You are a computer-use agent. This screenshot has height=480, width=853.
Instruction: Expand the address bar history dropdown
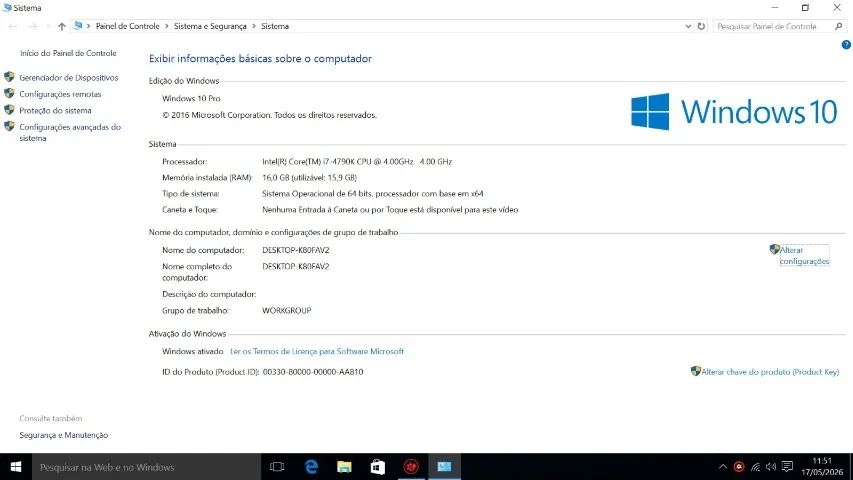click(688, 26)
